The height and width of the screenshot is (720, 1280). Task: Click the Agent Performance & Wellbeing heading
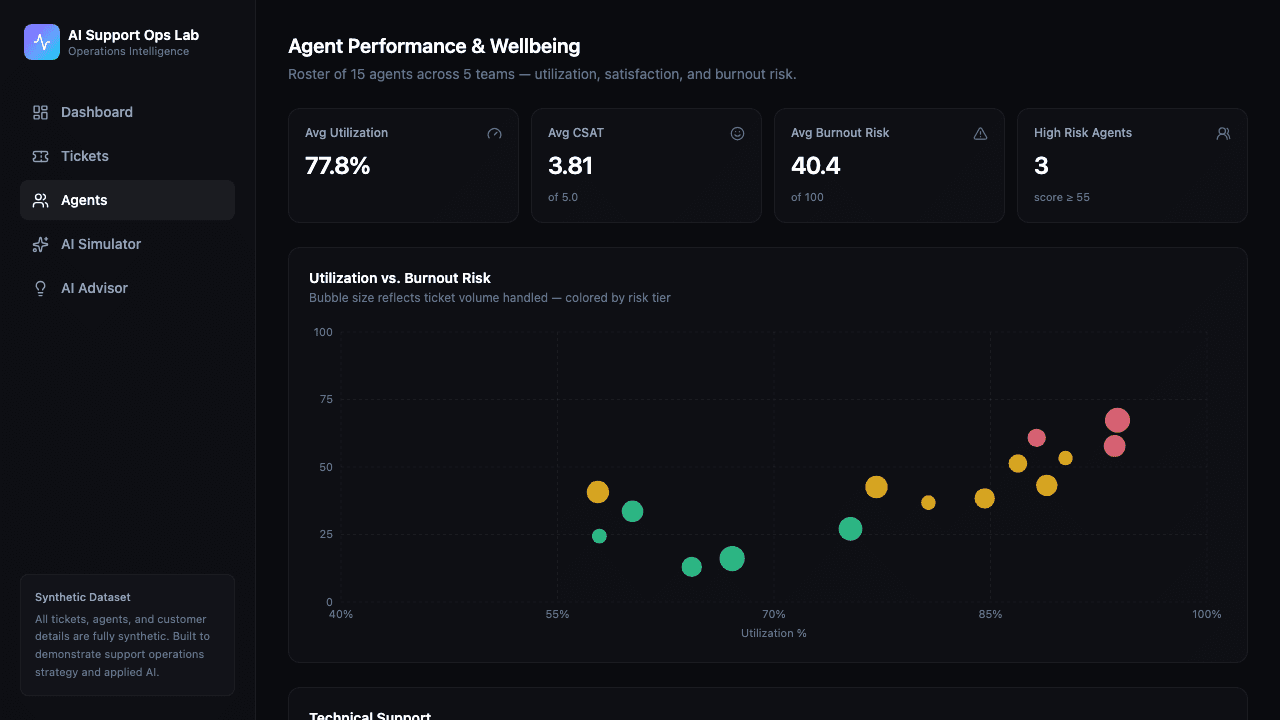click(x=434, y=46)
